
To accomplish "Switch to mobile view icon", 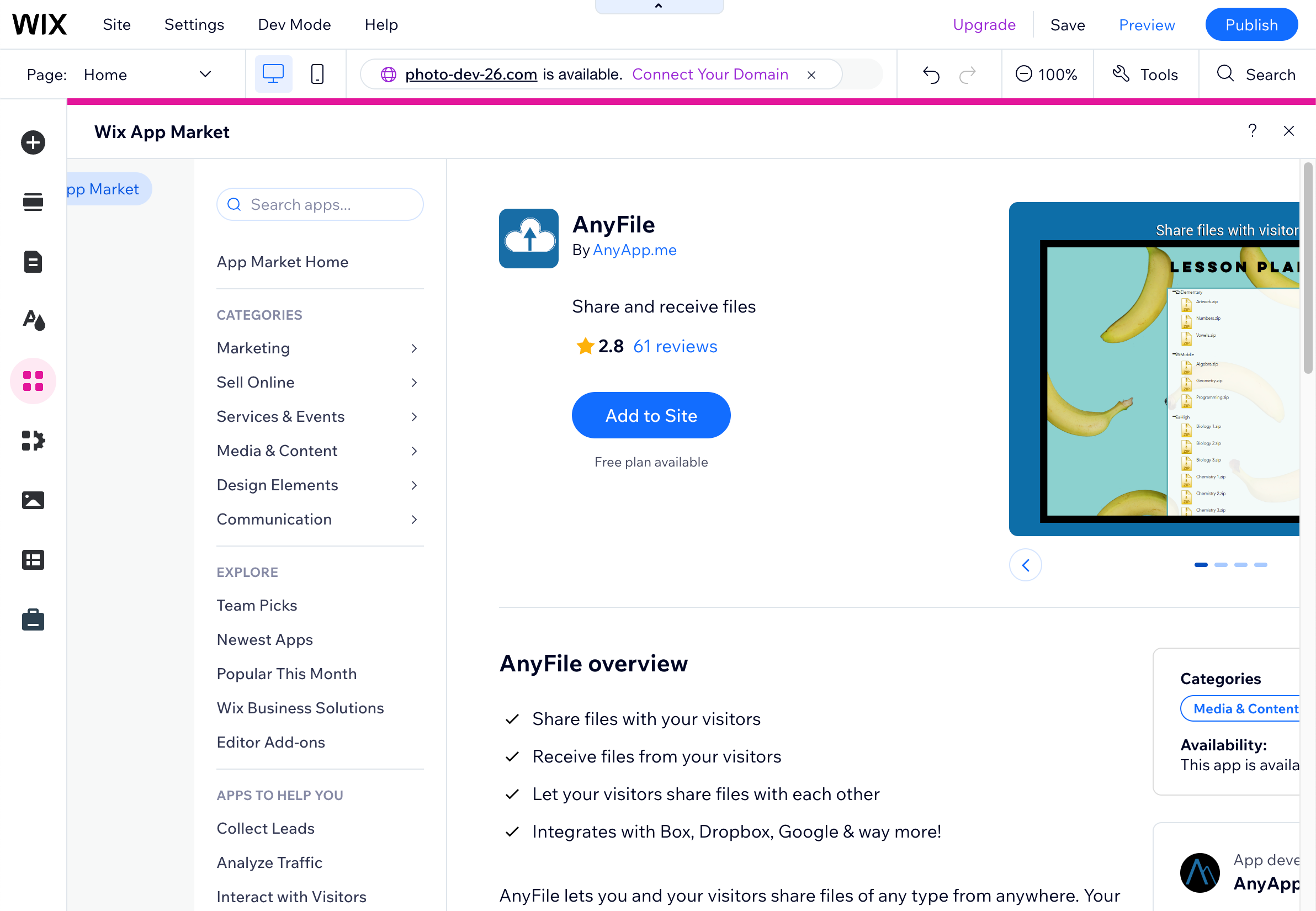I will click(x=317, y=74).
